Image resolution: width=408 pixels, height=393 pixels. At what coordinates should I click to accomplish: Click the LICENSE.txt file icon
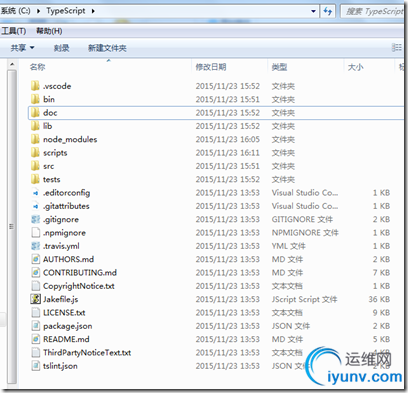coord(35,313)
